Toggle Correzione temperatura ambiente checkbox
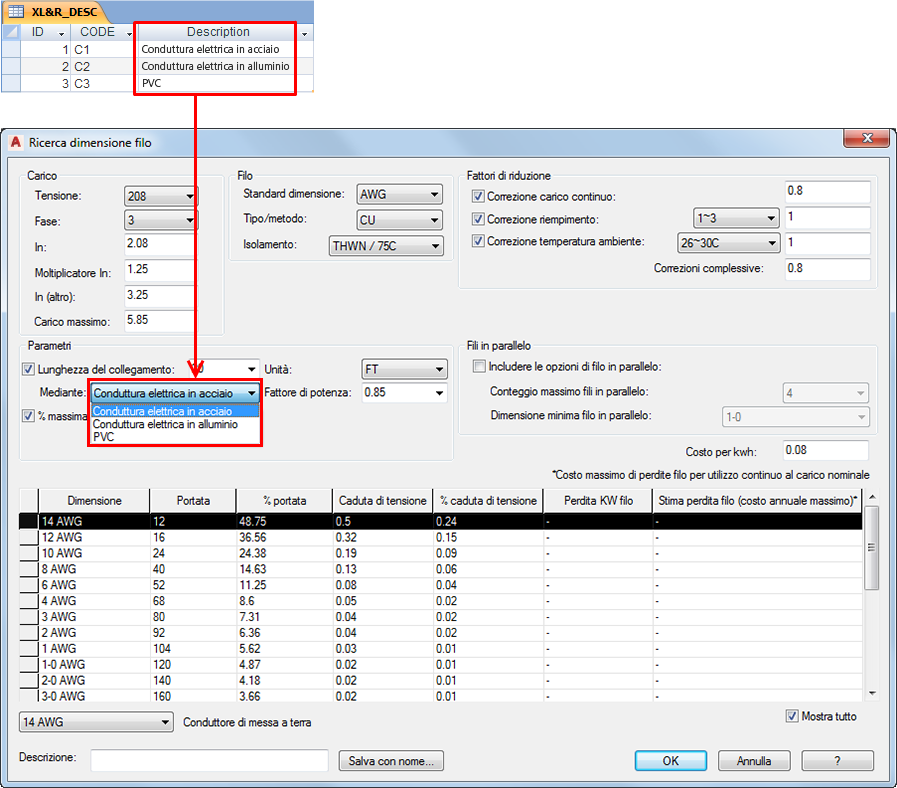The image size is (897, 788). pyautogui.click(x=478, y=241)
